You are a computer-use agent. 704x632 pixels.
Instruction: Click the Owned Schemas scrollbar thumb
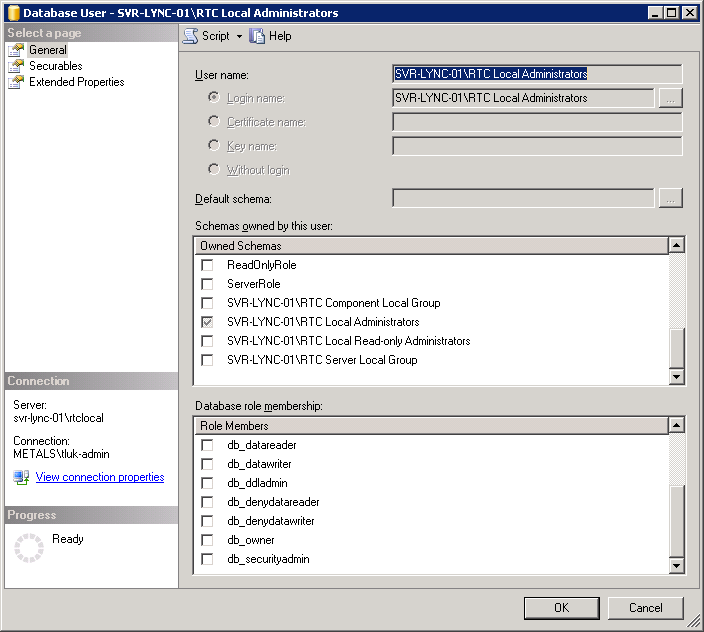[x=677, y=348]
